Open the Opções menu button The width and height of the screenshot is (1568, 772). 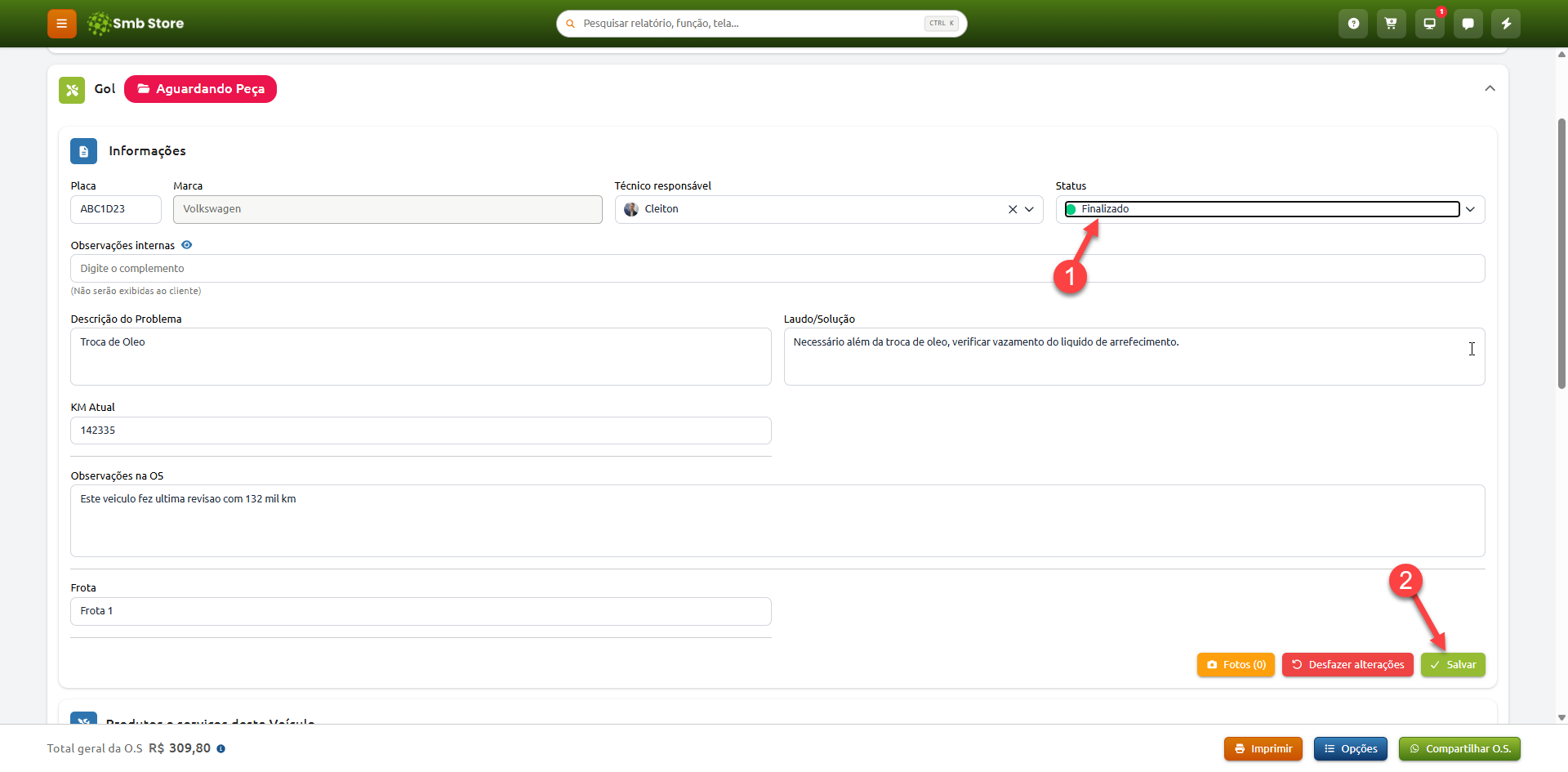(1351, 749)
